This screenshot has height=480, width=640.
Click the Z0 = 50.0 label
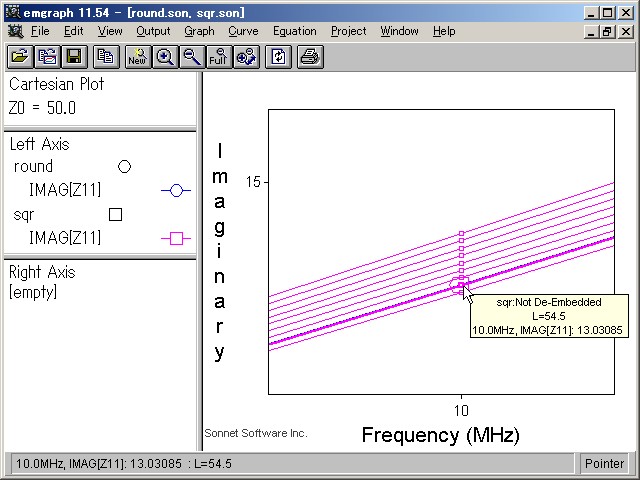42,108
